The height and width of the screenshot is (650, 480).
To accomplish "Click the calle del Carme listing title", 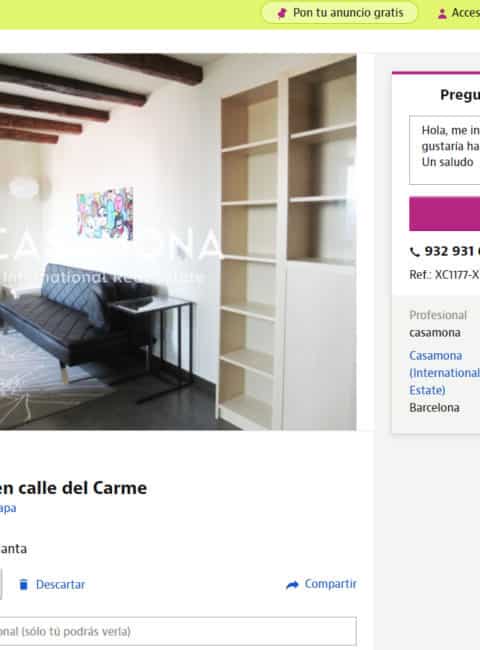I will pos(73,488).
